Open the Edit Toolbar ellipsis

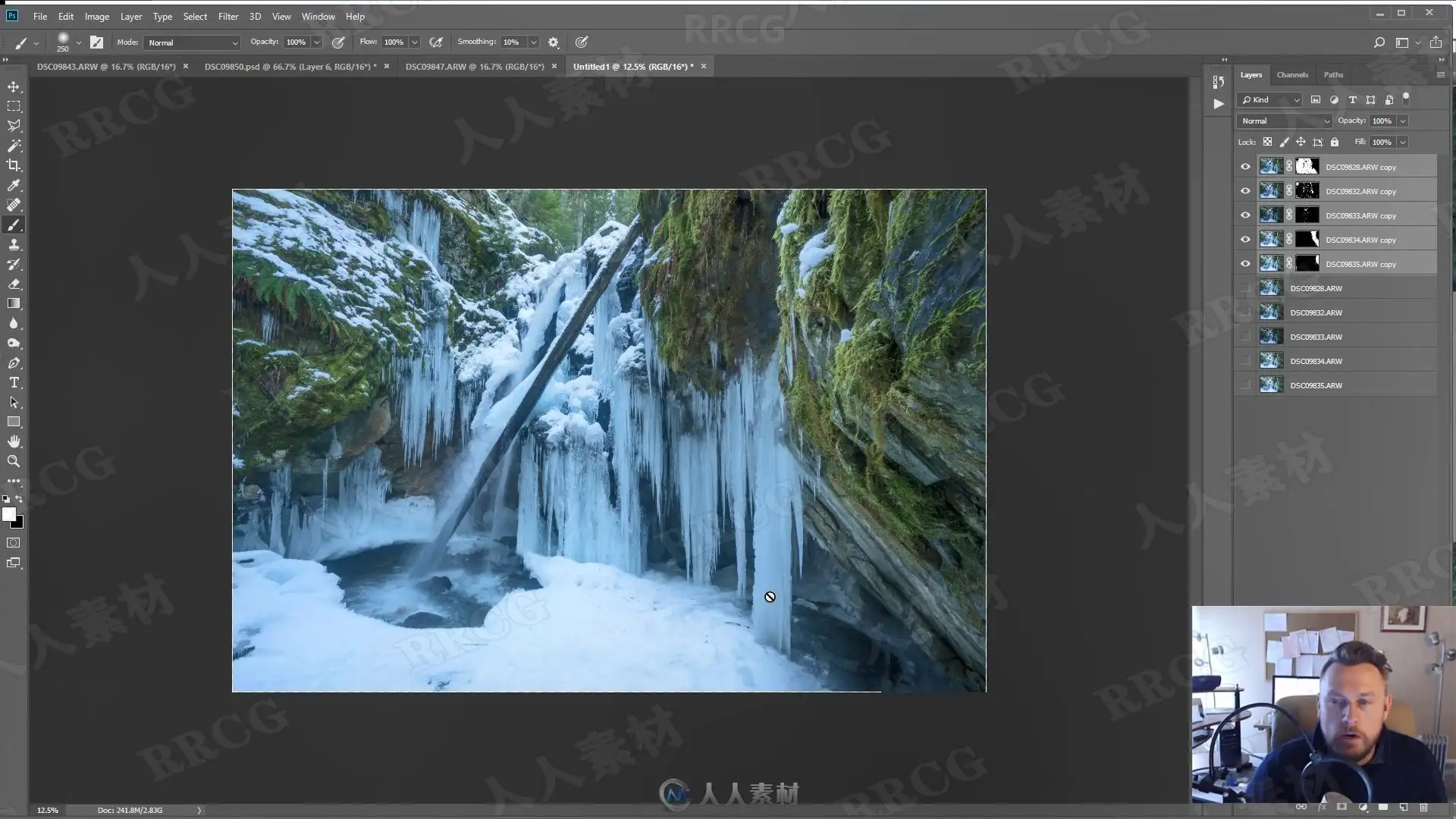pyautogui.click(x=14, y=481)
